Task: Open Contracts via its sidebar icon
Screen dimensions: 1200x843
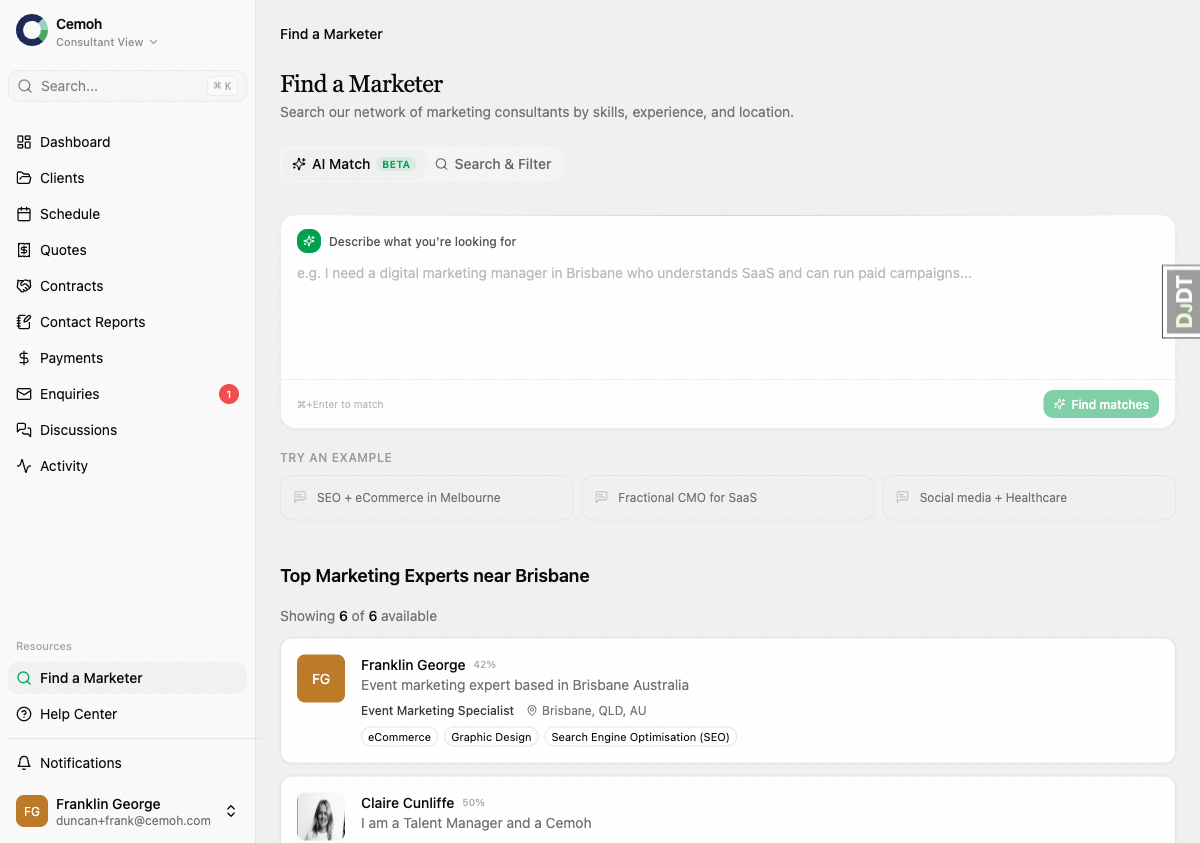Action: point(24,286)
